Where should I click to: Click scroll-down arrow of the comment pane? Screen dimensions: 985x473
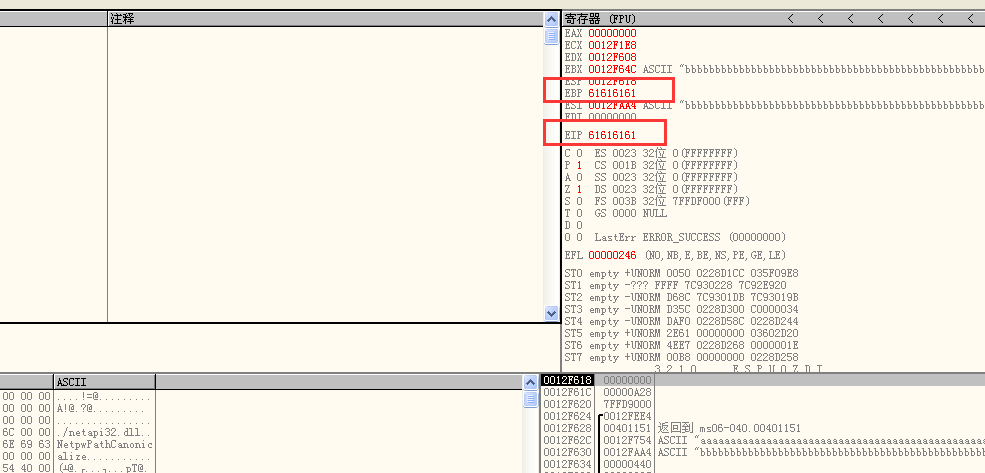coord(551,313)
